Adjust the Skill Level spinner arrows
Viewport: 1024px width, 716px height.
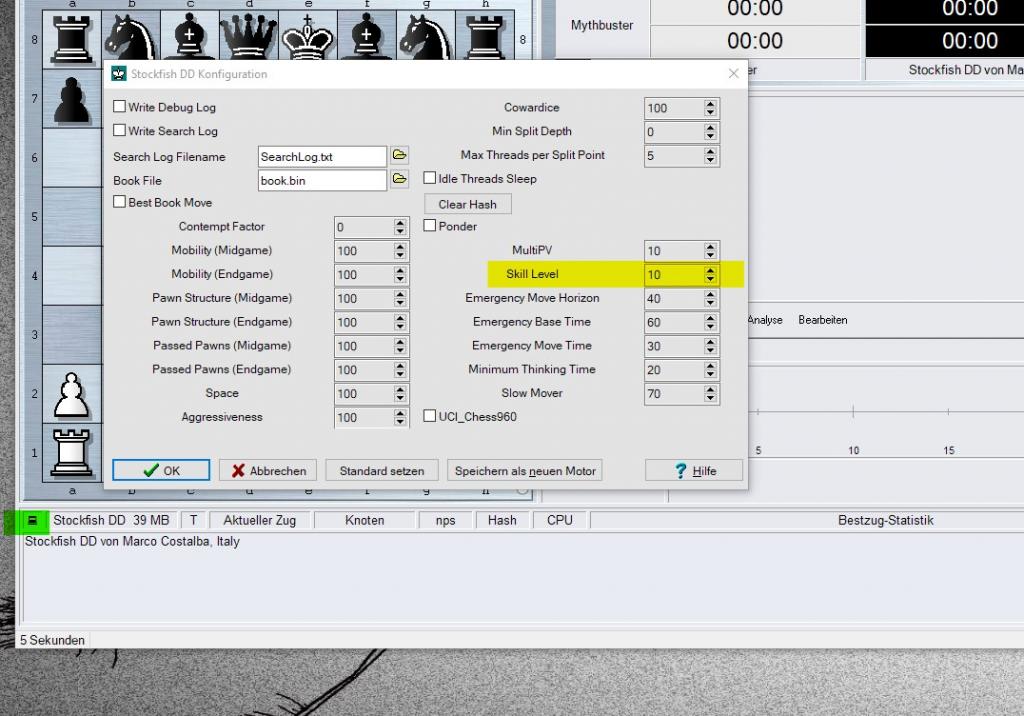pos(710,274)
